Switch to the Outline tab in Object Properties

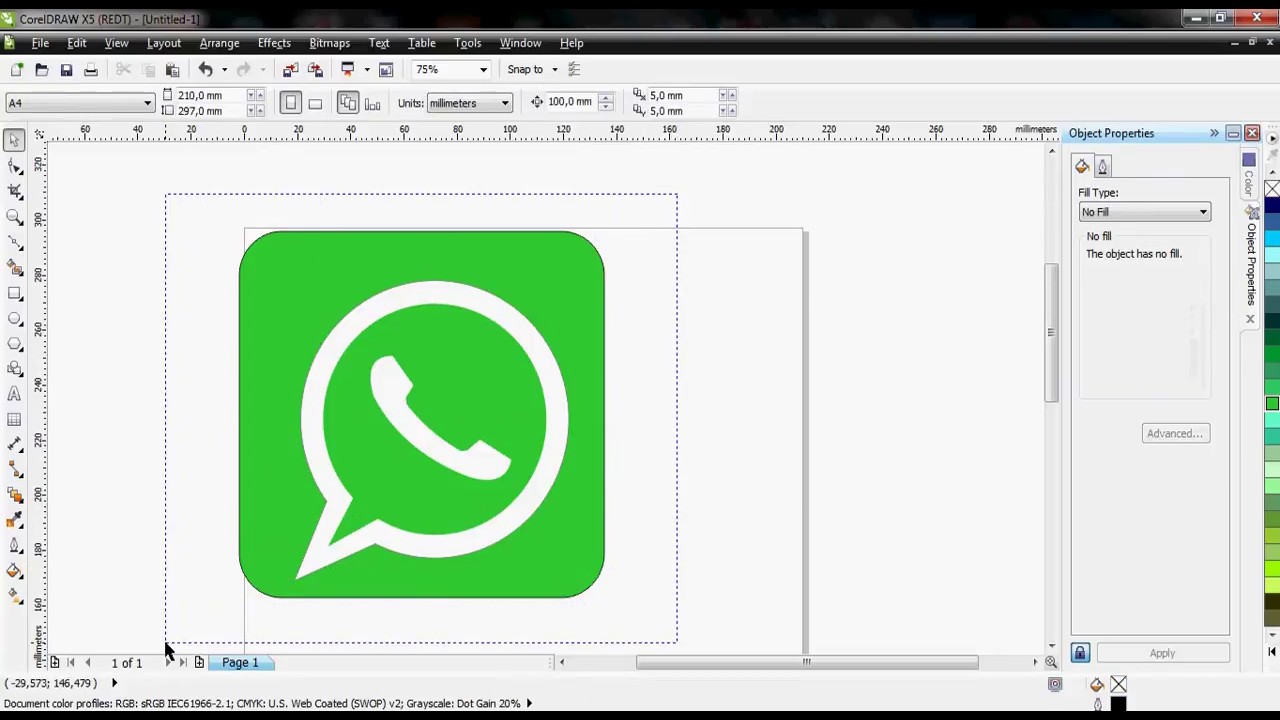[1103, 167]
